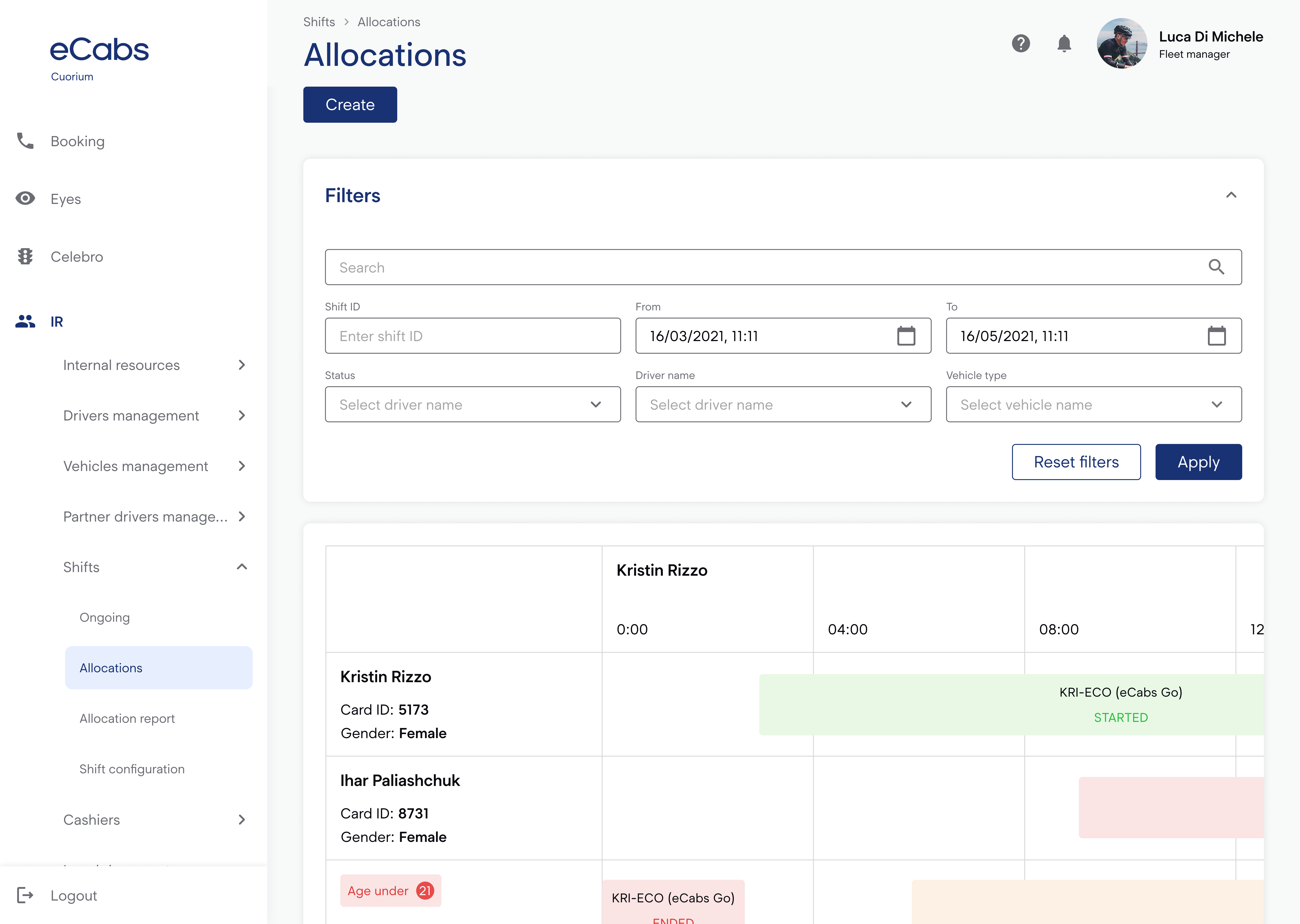Collapse the Filters panel chevron
The width and height of the screenshot is (1300, 924).
point(1231,195)
